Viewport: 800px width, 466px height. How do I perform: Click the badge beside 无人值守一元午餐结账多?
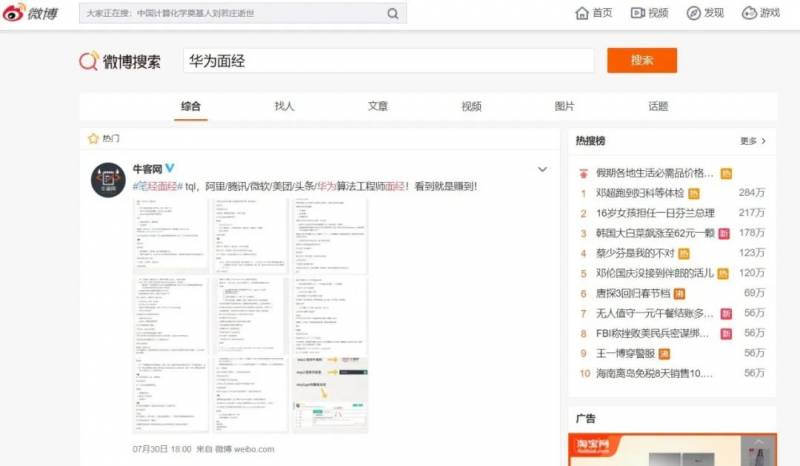pyautogui.click(x=726, y=314)
